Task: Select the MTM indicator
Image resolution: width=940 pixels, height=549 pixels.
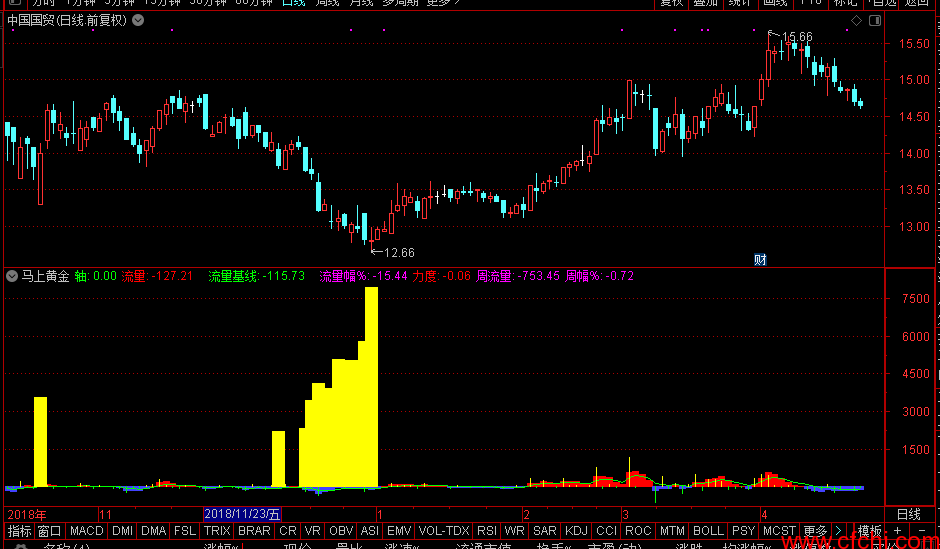Action: pos(672,530)
